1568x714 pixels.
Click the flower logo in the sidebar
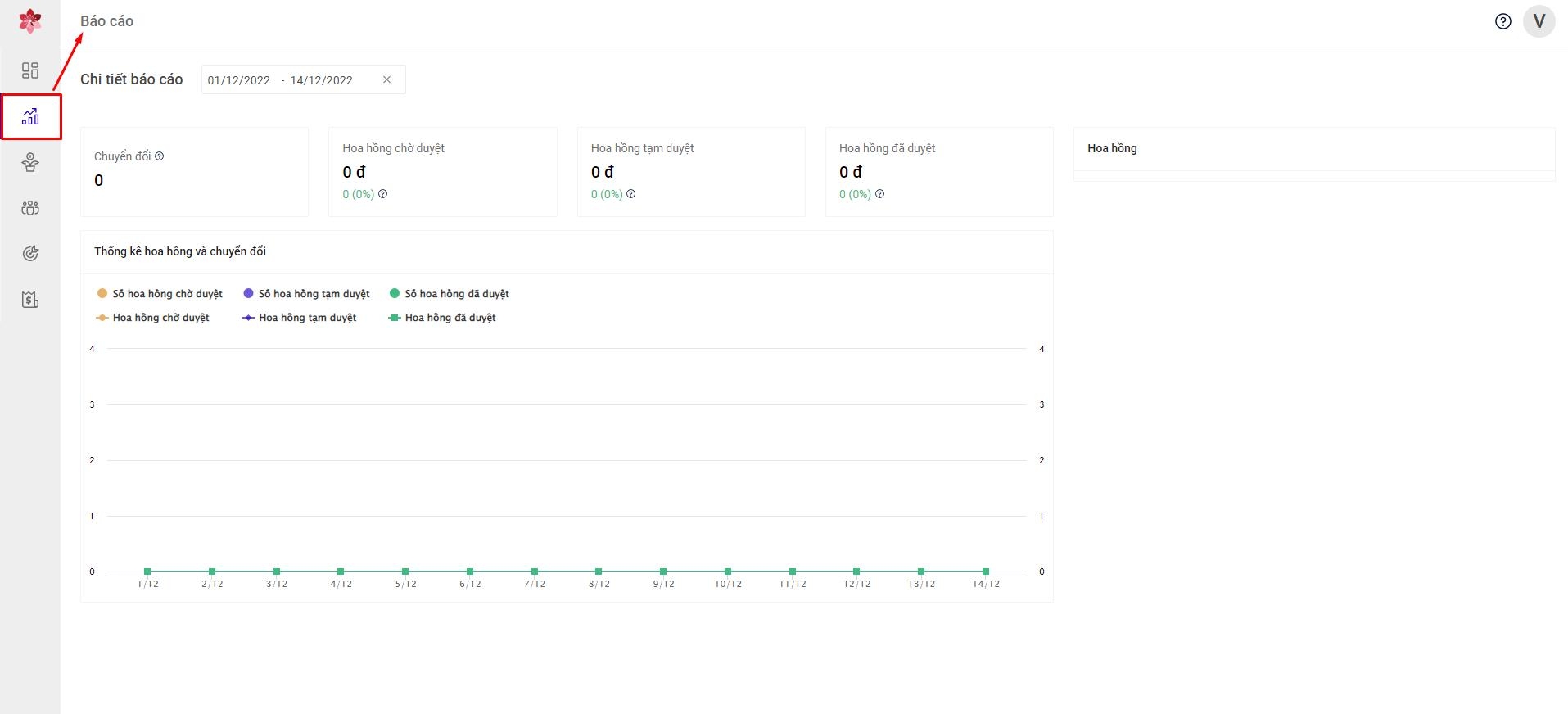pyautogui.click(x=30, y=21)
